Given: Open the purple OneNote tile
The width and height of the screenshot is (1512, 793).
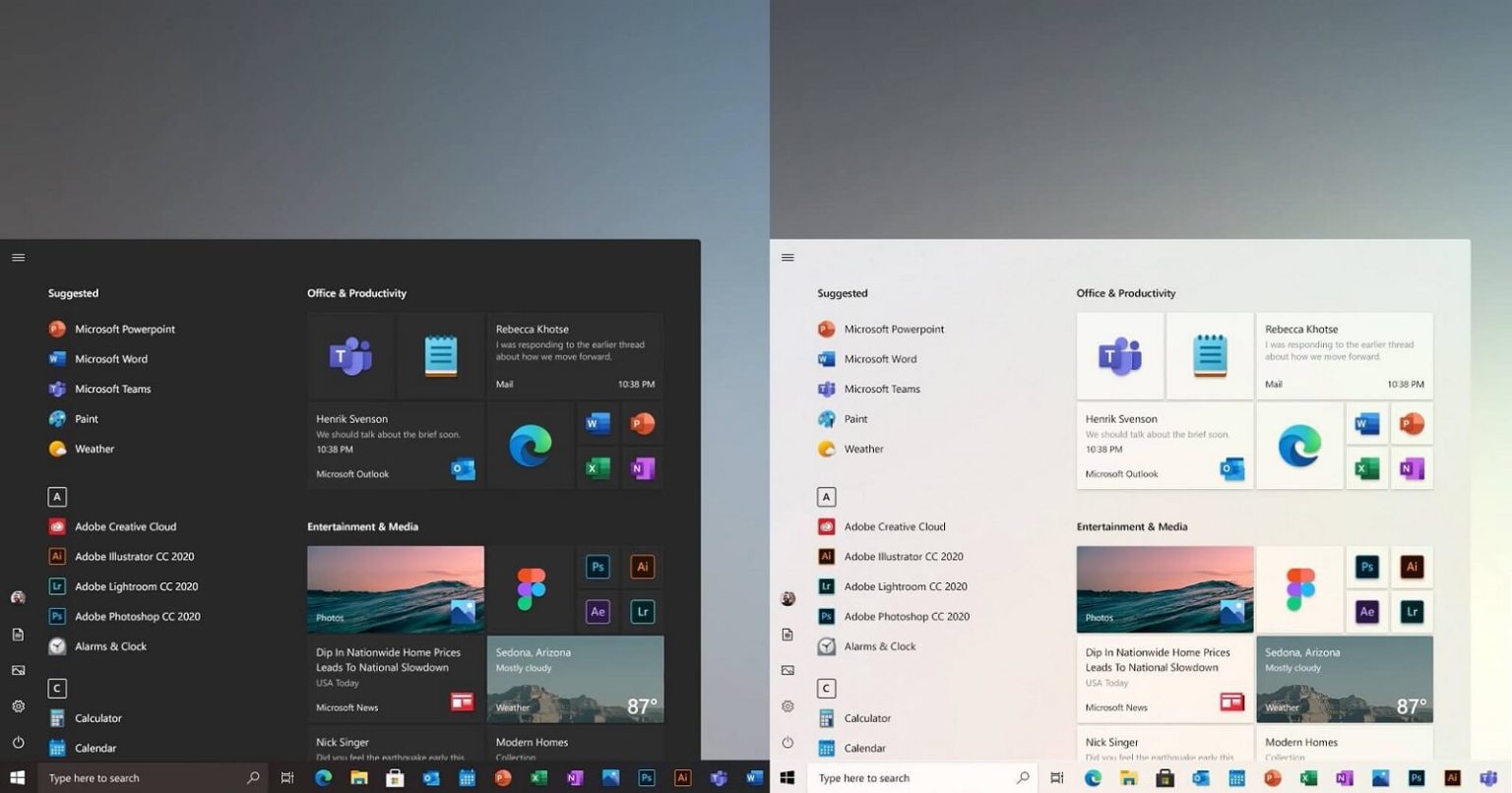Looking at the screenshot, I should 642,468.
